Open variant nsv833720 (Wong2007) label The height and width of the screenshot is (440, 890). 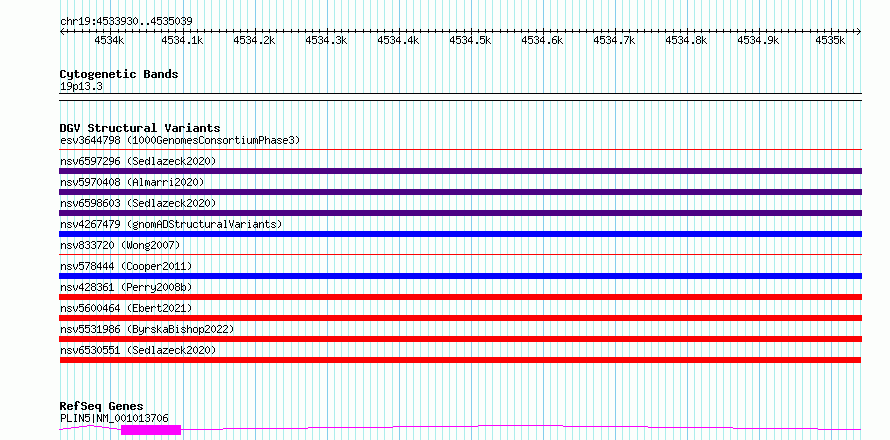click(120, 245)
